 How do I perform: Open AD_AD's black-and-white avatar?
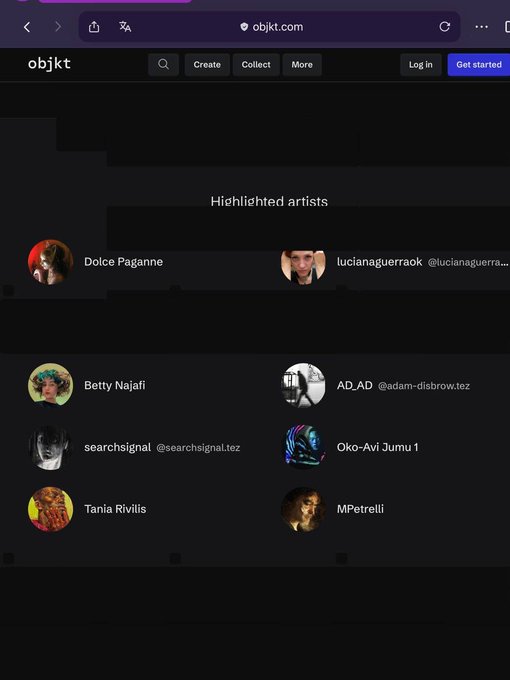(x=303, y=385)
